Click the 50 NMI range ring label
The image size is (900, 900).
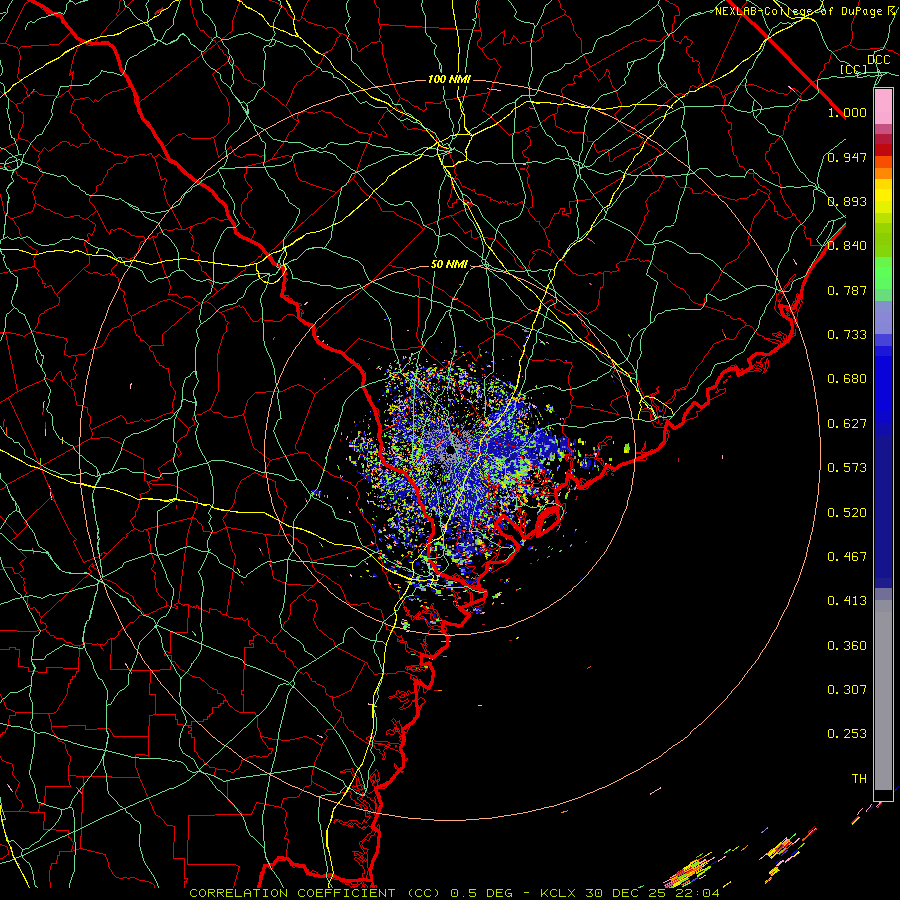pos(449,265)
